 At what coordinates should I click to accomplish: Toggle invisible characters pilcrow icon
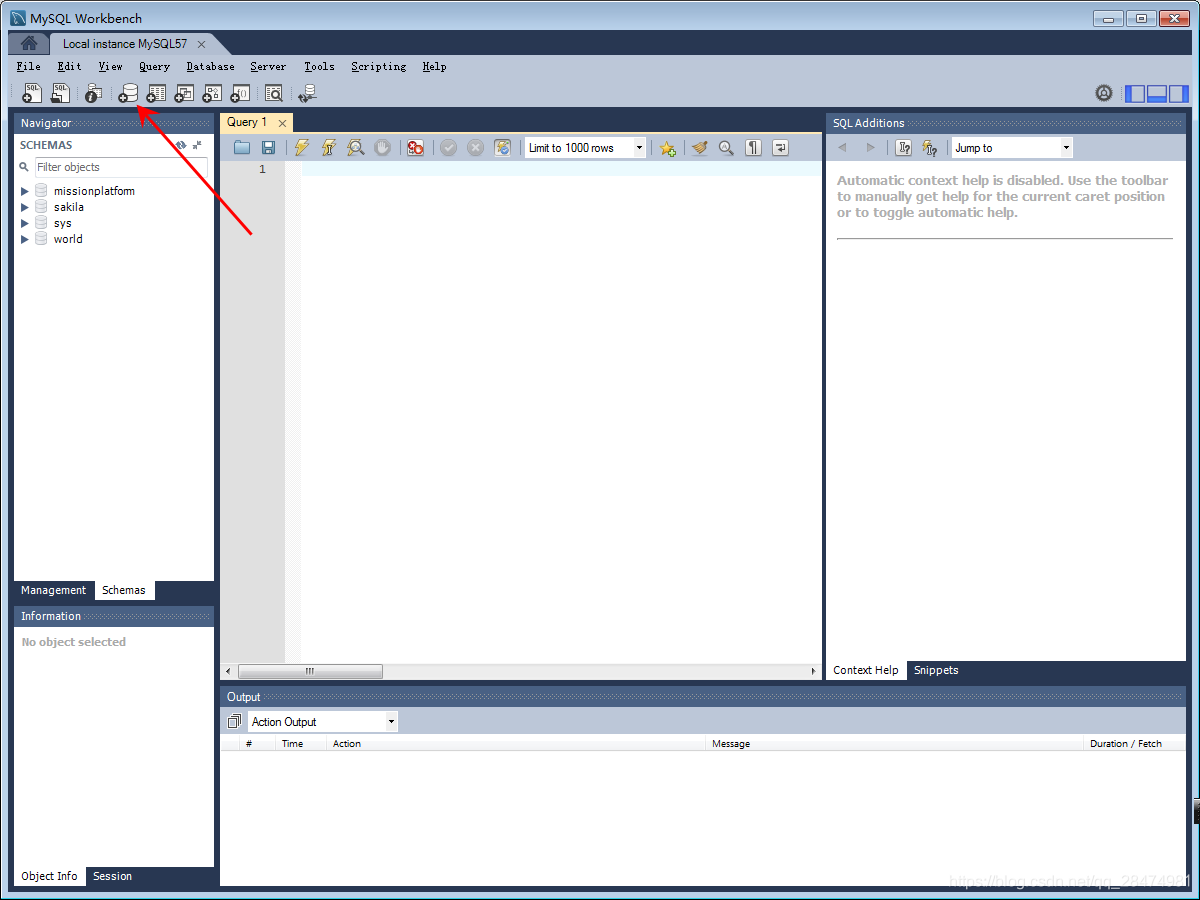tap(753, 147)
